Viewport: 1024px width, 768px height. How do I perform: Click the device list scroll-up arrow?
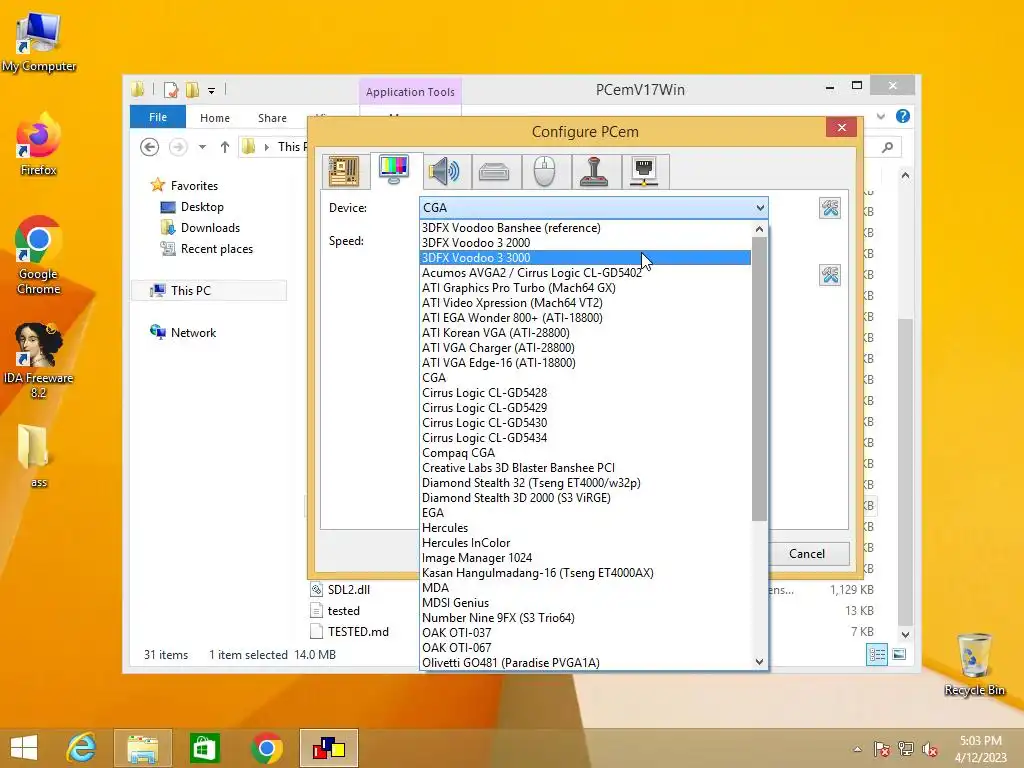tap(759, 229)
